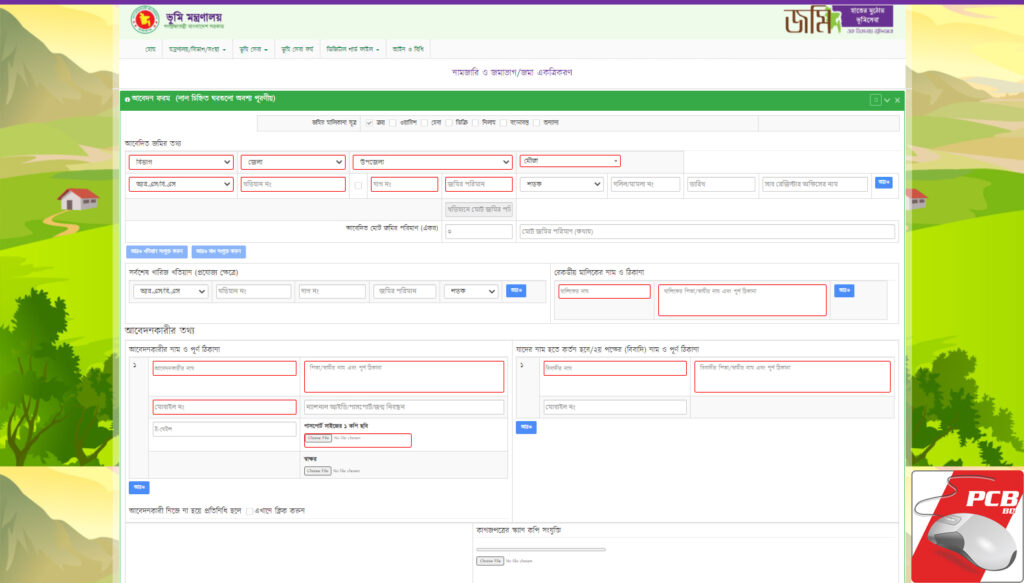
Task: Open the 'উপজেলা' upazila dropdown
Action: [431, 162]
